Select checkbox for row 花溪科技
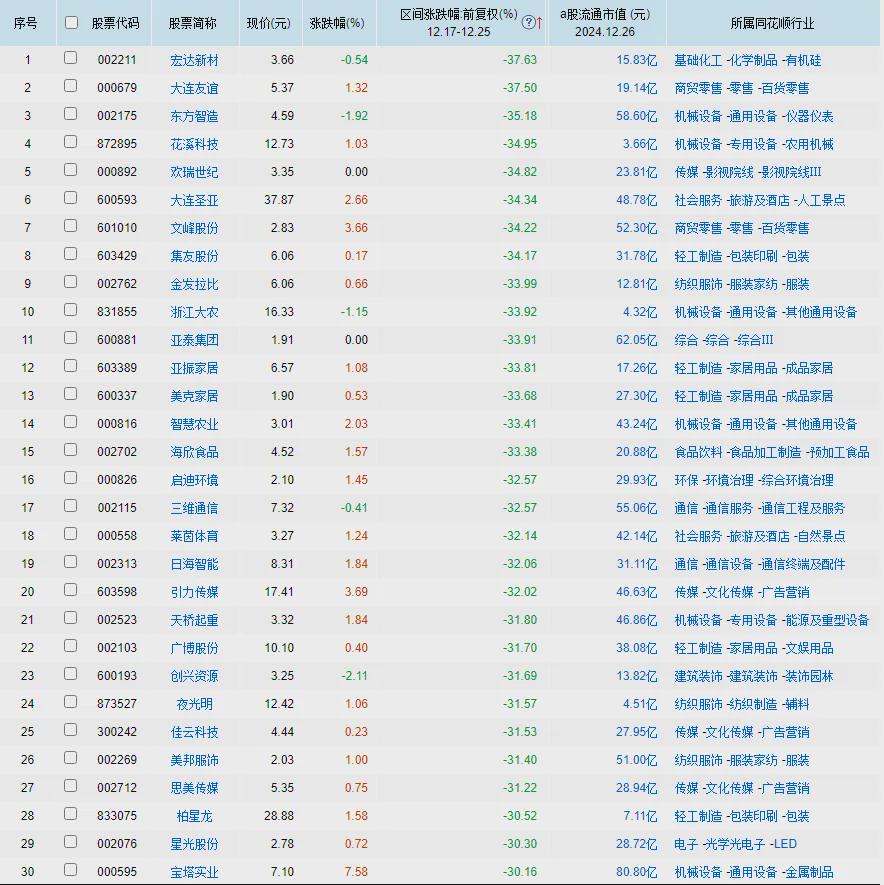This screenshot has height=885, width=884. click(71, 142)
